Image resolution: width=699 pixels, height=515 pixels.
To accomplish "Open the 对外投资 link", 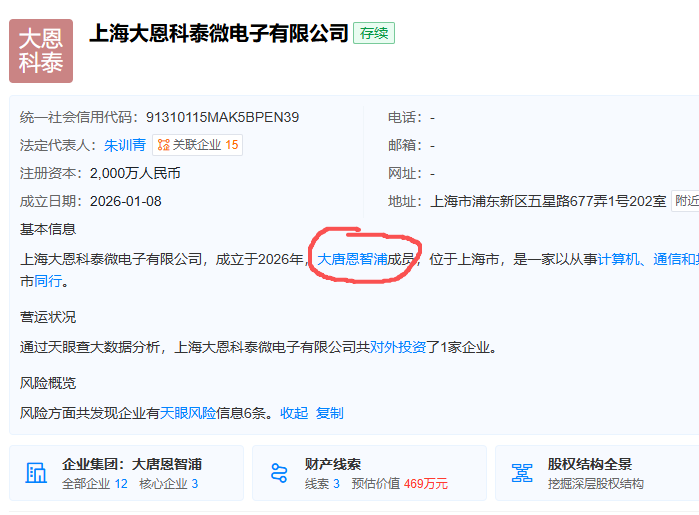I will click(398, 347).
